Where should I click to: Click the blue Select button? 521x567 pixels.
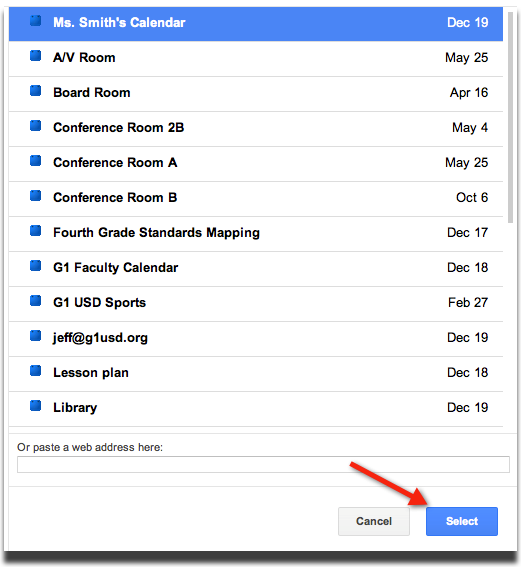[462, 521]
